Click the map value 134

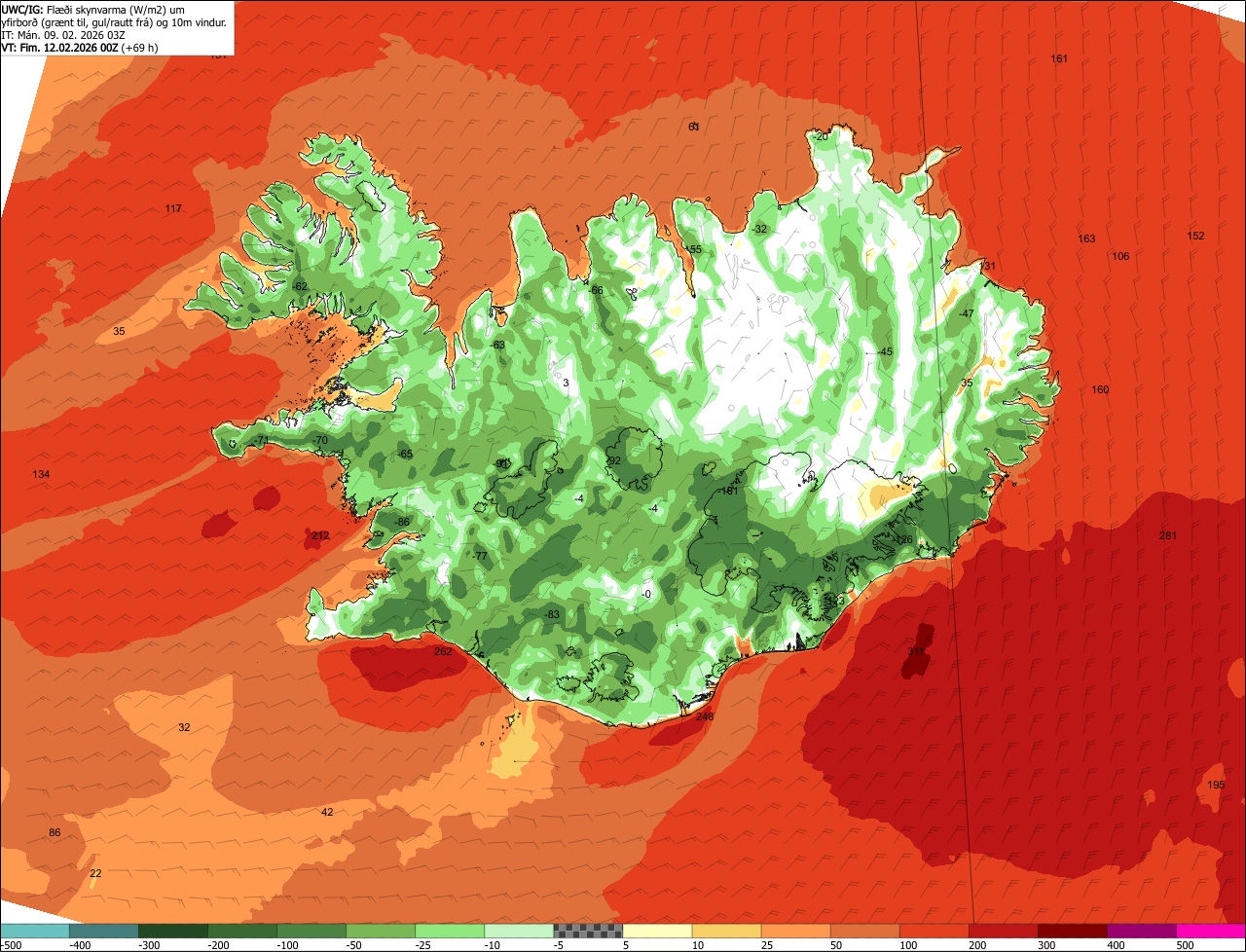coord(41,475)
